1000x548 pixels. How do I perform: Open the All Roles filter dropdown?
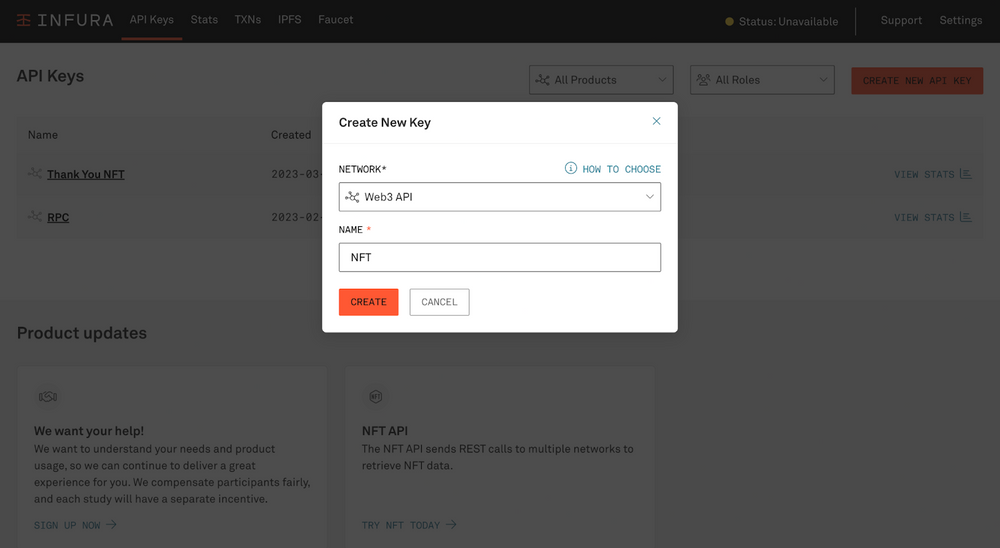click(x=761, y=80)
